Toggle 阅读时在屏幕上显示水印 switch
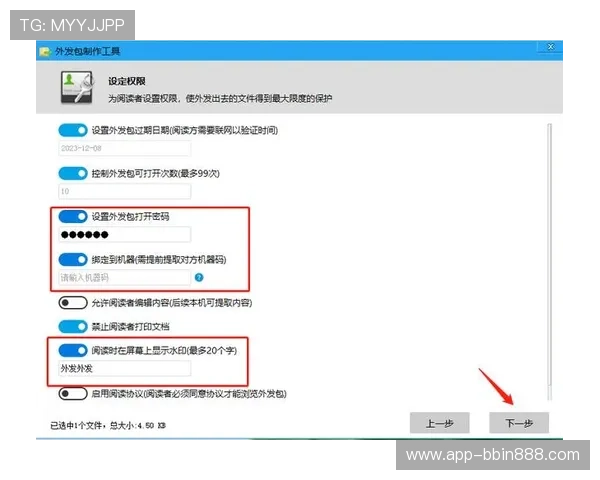This screenshot has width=600, height=480. pos(73,350)
